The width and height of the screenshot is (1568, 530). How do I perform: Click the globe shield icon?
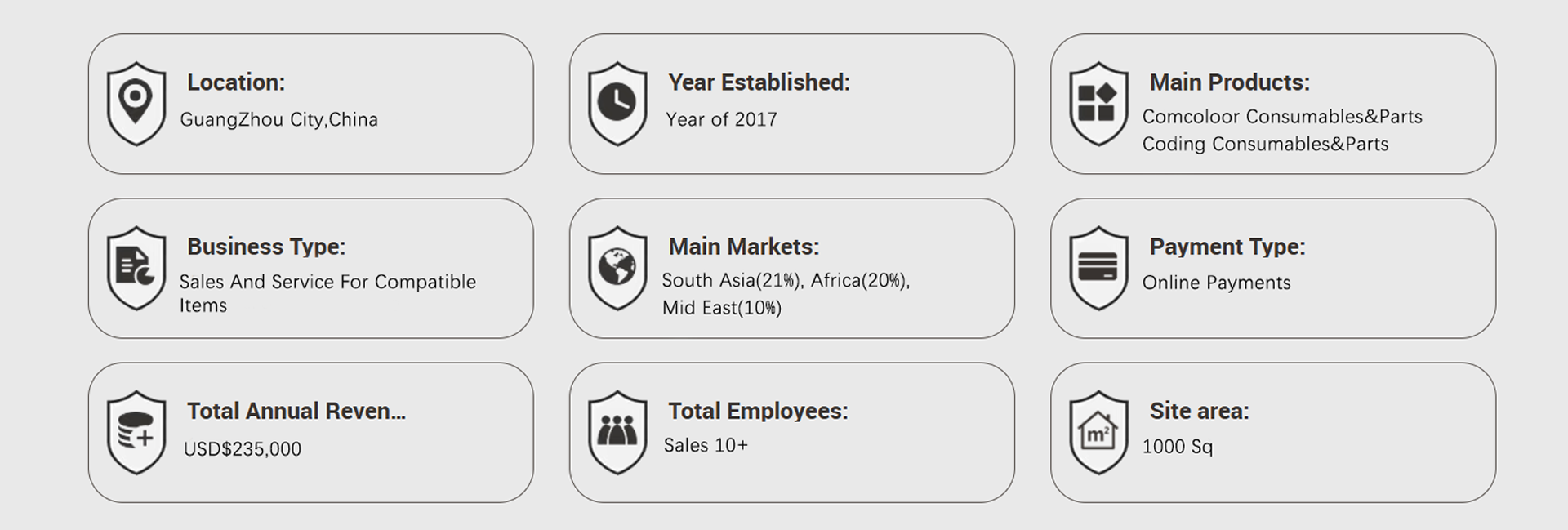[x=617, y=268]
